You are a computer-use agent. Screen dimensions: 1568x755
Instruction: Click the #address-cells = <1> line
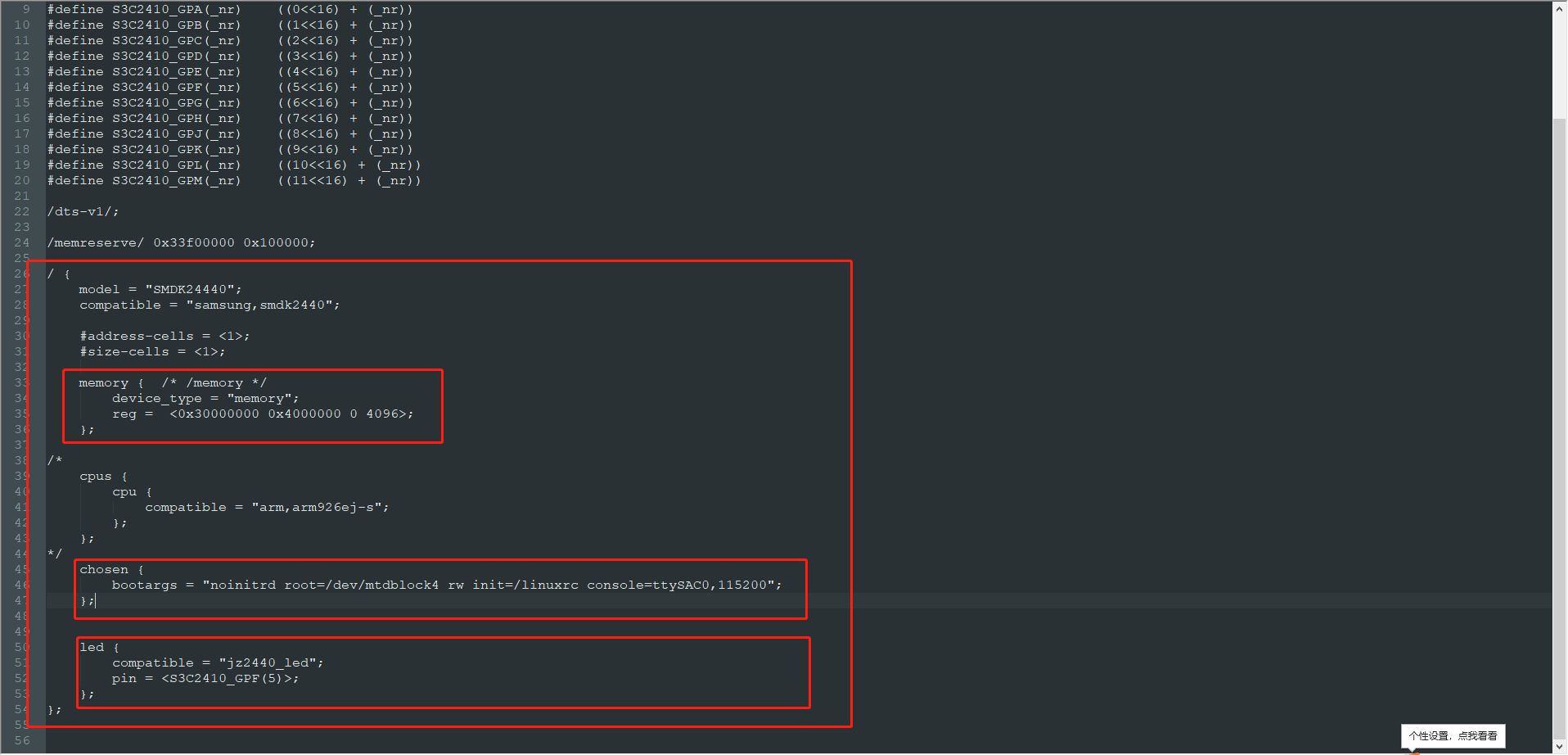coord(164,337)
